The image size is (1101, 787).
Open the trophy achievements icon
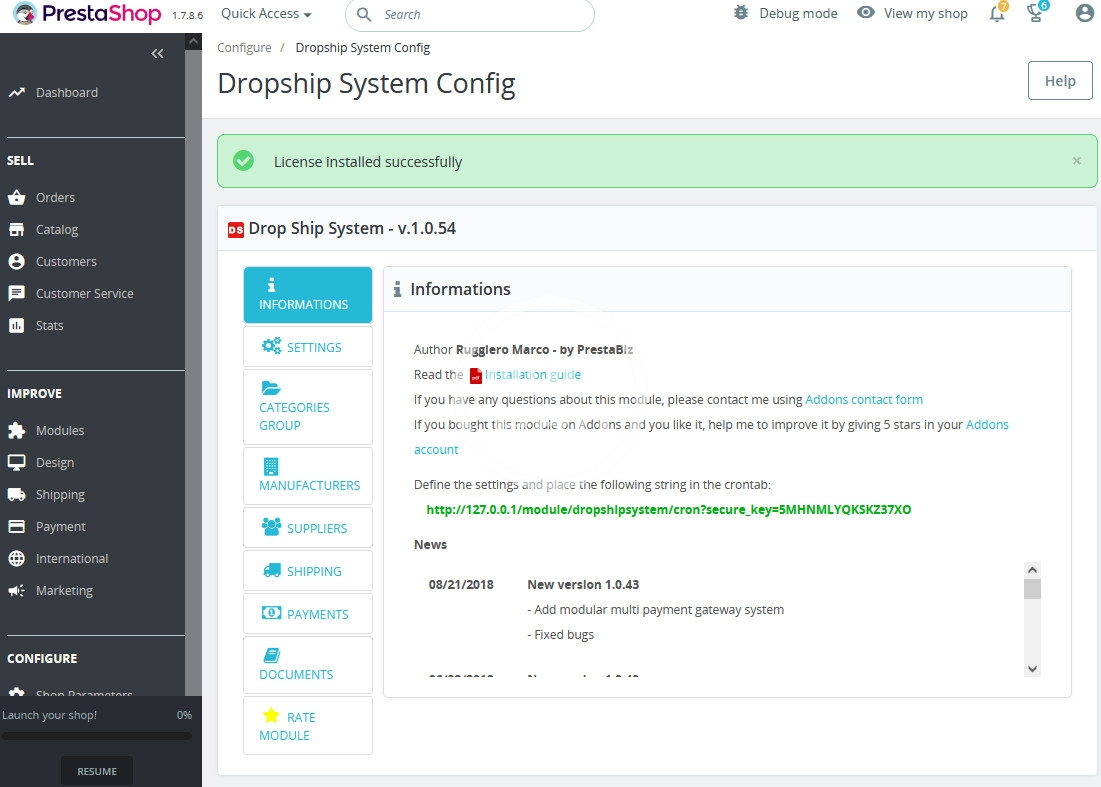point(1036,14)
